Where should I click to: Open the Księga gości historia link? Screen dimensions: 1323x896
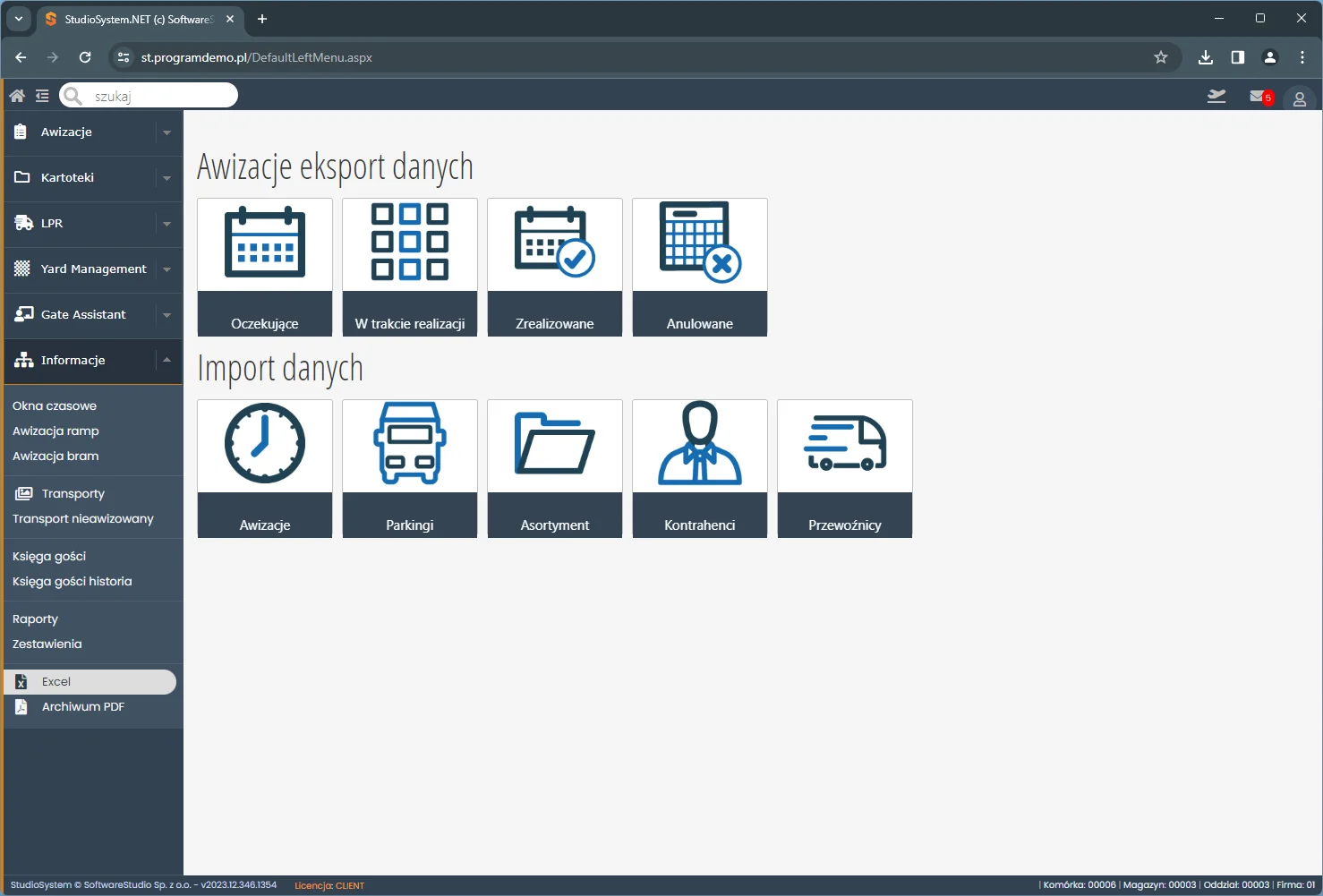pyautogui.click(x=72, y=581)
